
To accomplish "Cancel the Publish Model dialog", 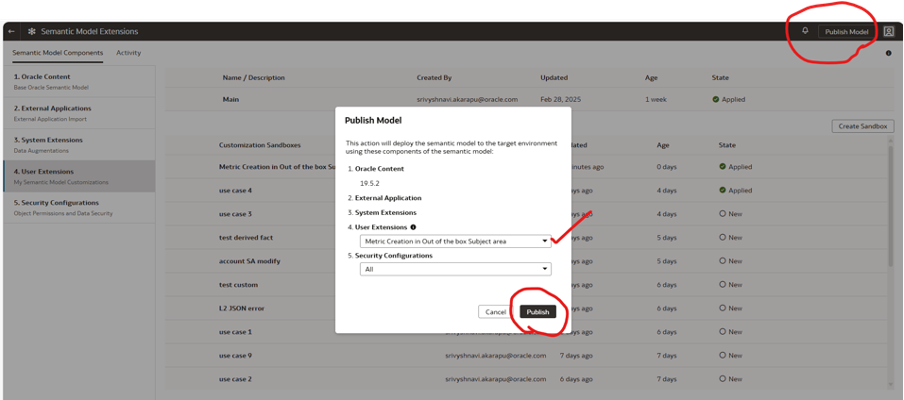I will coord(496,312).
